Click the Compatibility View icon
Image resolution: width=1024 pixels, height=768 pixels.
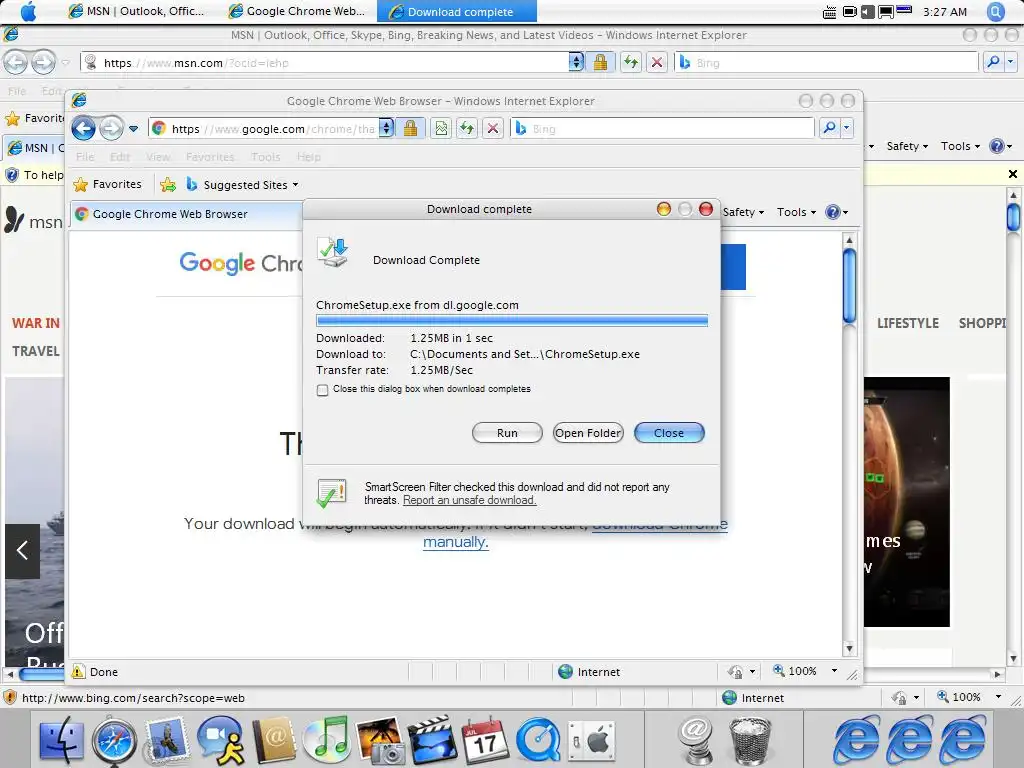pos(441,128)
